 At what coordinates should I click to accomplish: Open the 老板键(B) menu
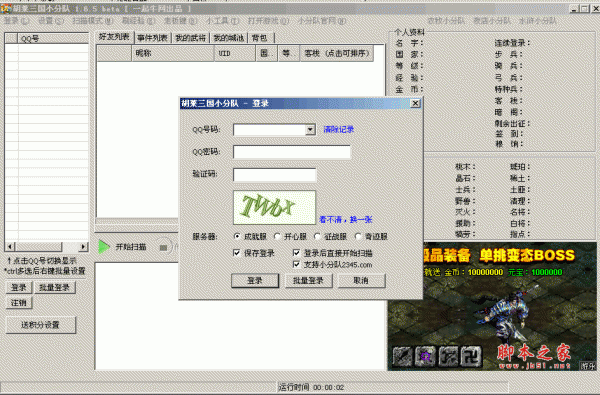click(x=181, y=21)
